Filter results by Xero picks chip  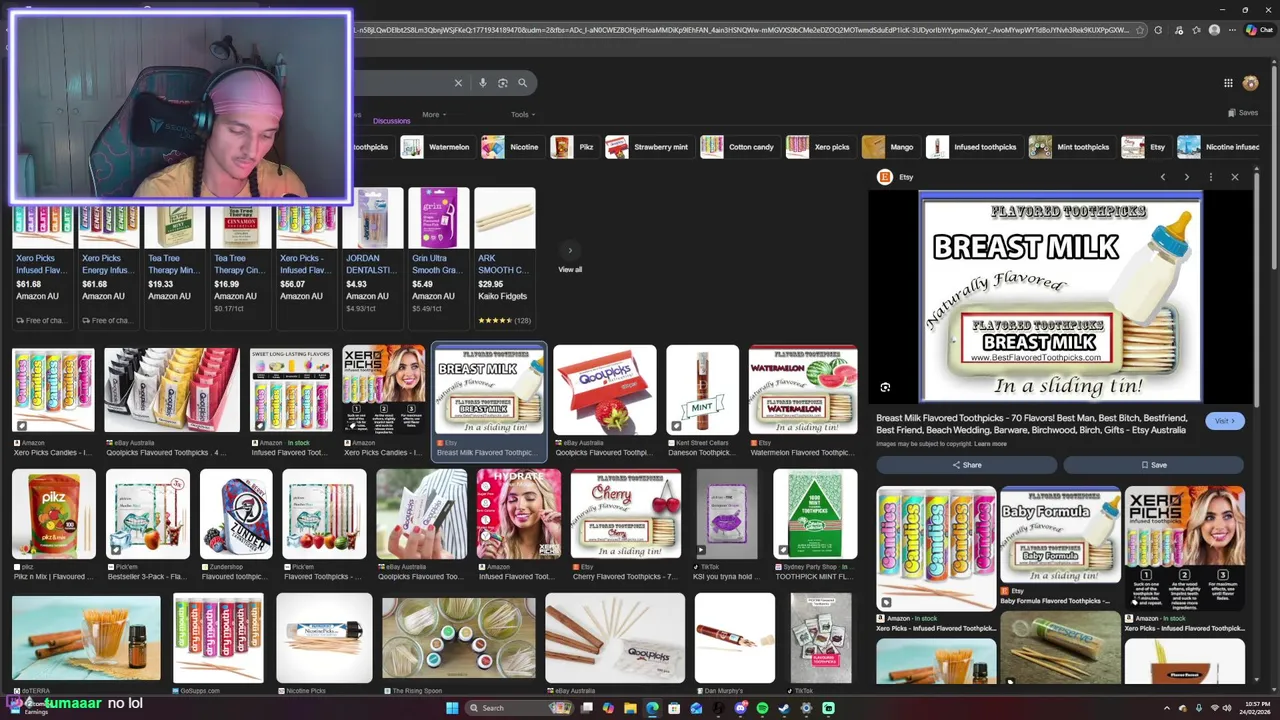coord(820,147)
